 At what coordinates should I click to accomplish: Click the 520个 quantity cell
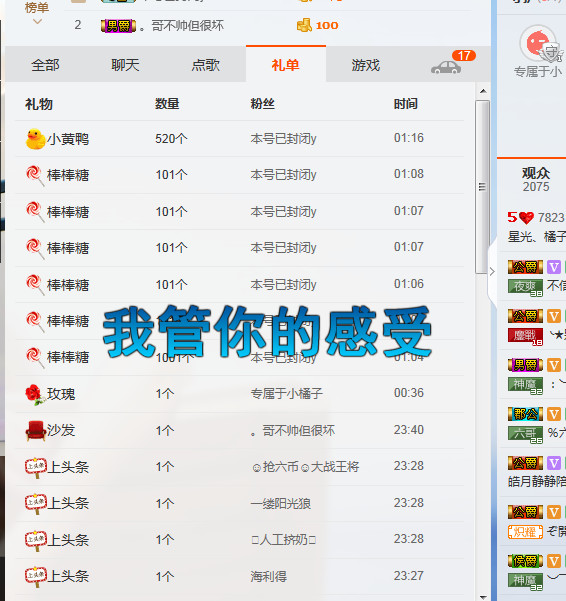(171, 138)
